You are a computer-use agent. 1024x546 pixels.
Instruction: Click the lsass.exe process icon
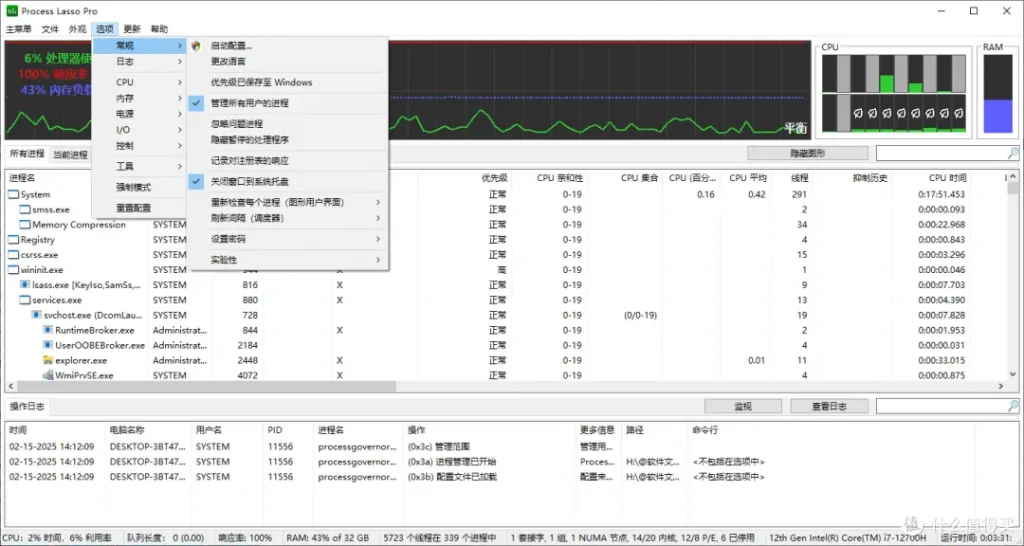click(25, 285)
